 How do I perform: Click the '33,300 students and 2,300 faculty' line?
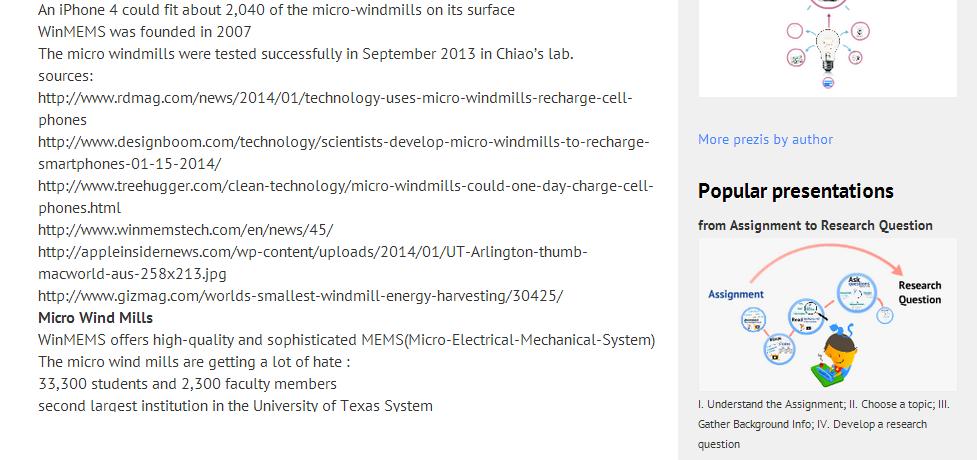[x=187, y=384]
